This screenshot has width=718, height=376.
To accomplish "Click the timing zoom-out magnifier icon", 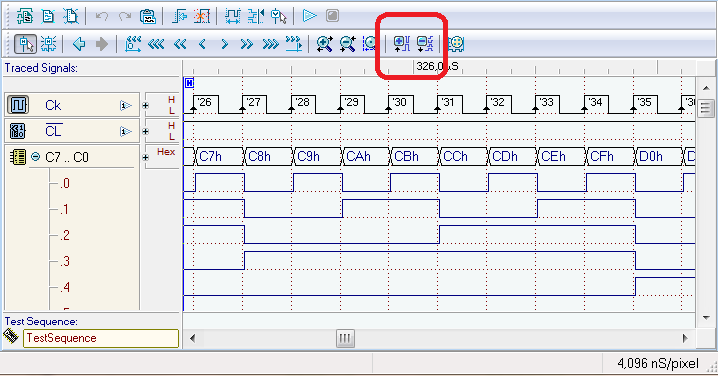I will [x=348, y=44].
